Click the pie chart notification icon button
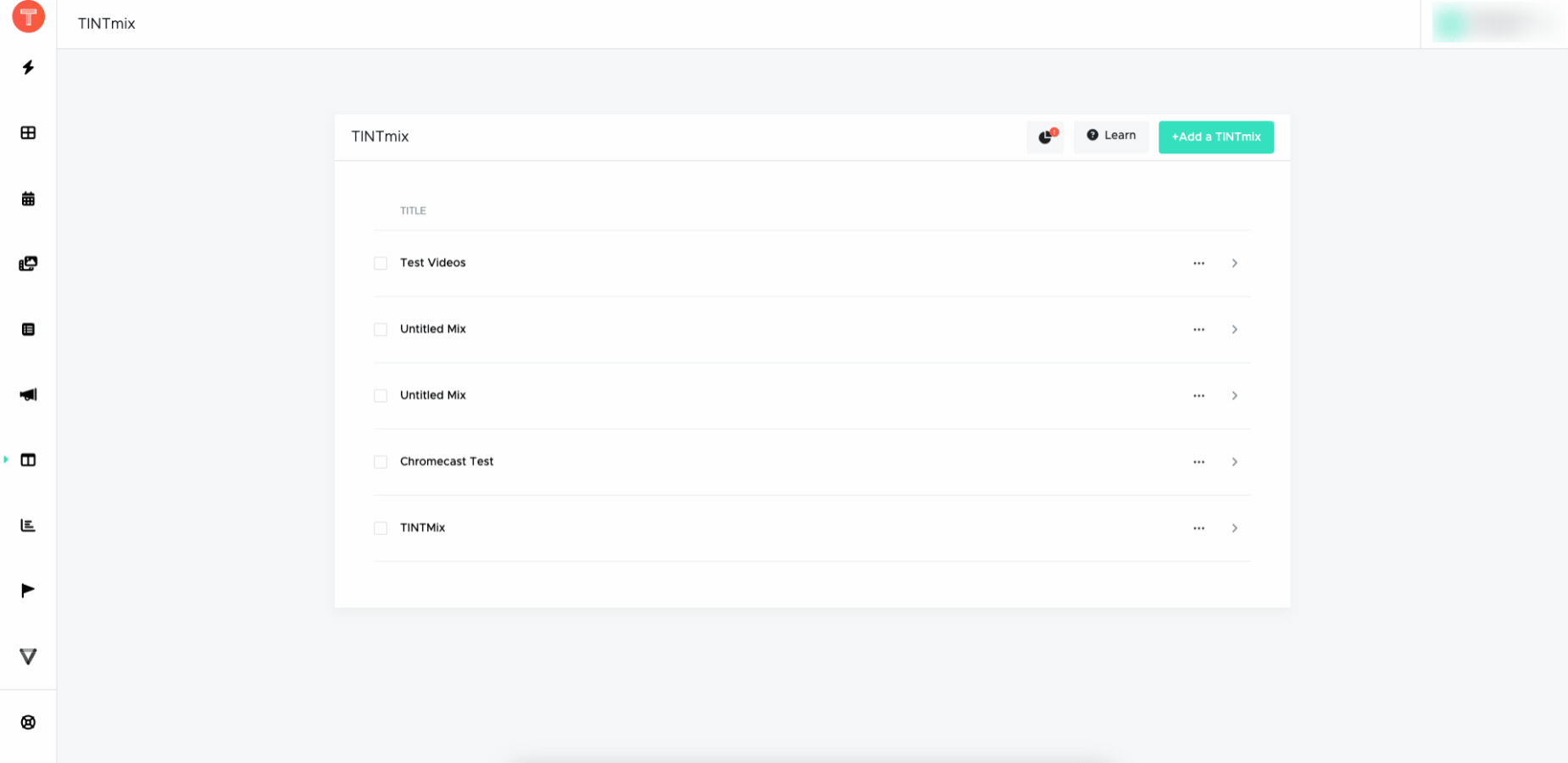Image resolution: width=1568 pixels, height=763 pixels. click(x=1045, y=136)
